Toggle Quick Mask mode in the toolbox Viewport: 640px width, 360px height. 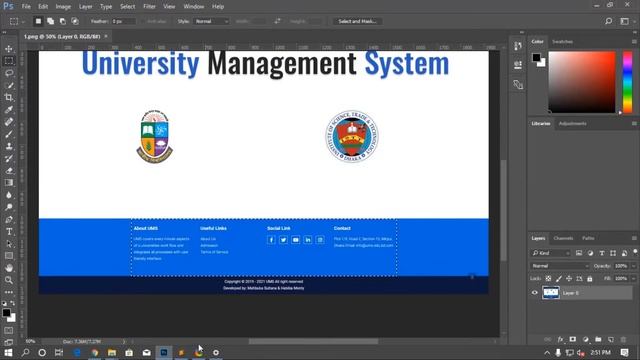point(9,330)
